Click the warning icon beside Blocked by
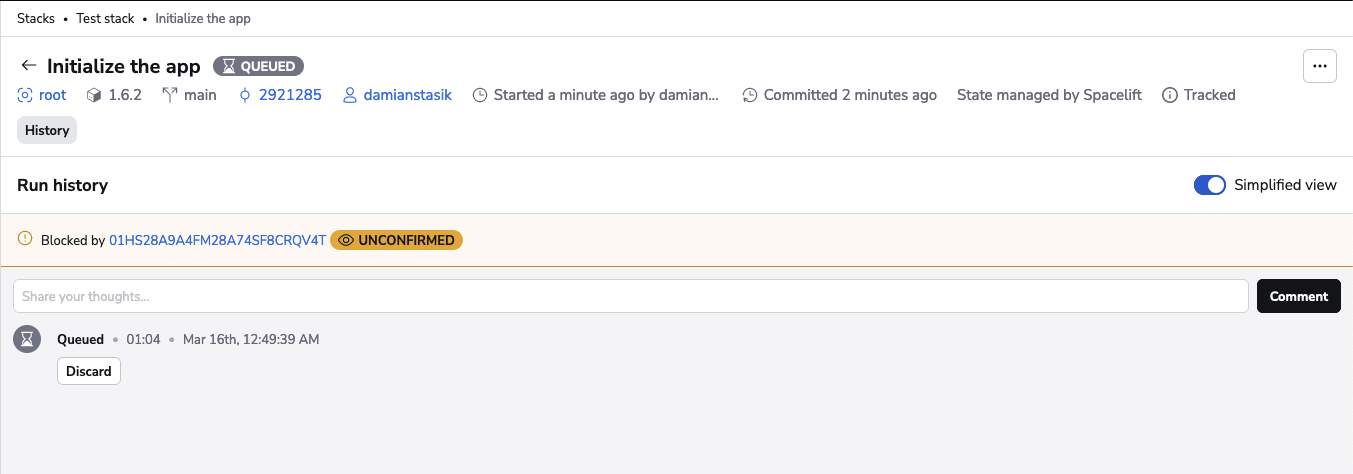The height and width of the screenshot is (474, 1353). [x=26, y=240]
